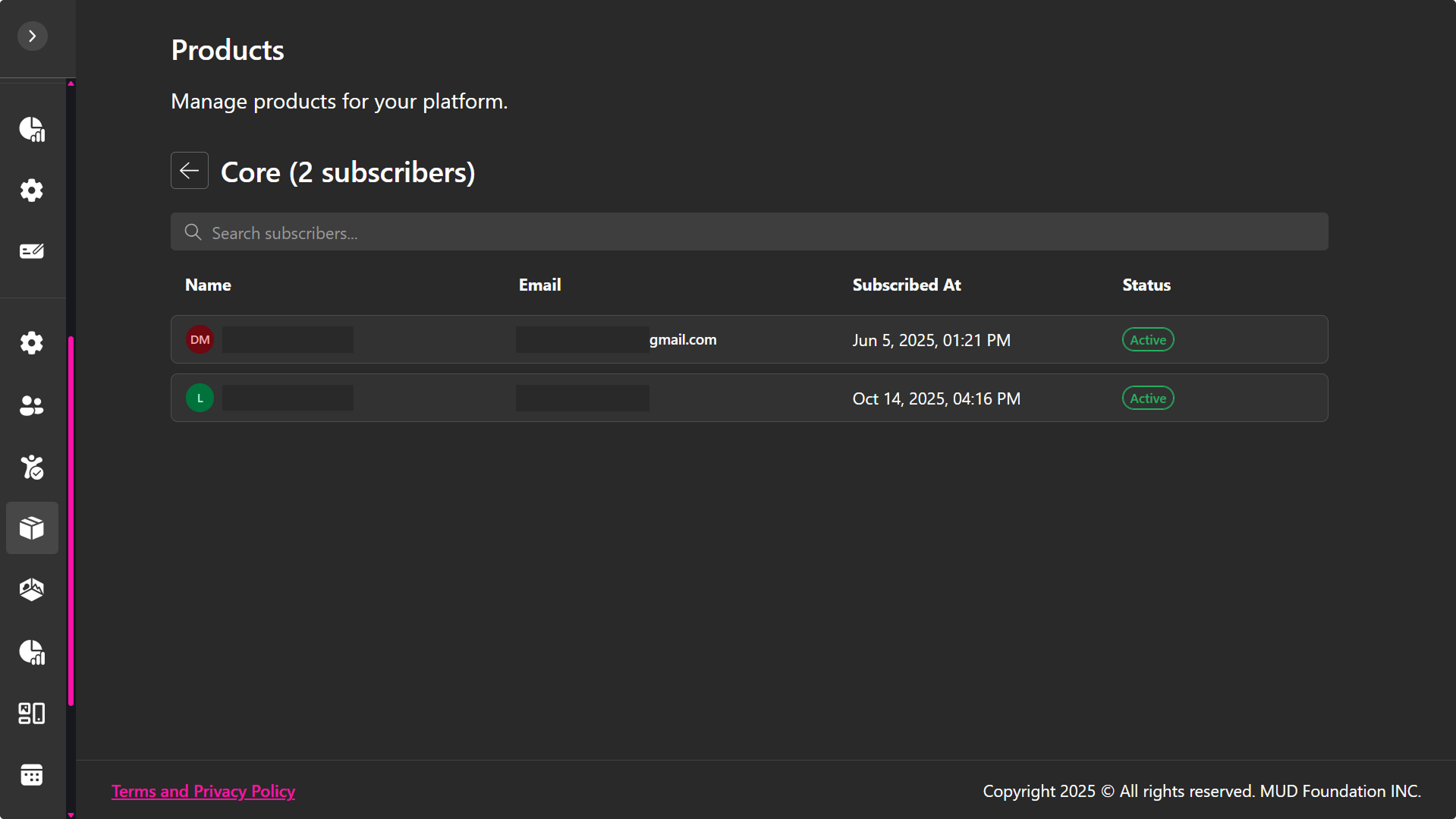1456x819 pixels.
Task: Open the calendar icon in sidebar
Action: (32, 775)
